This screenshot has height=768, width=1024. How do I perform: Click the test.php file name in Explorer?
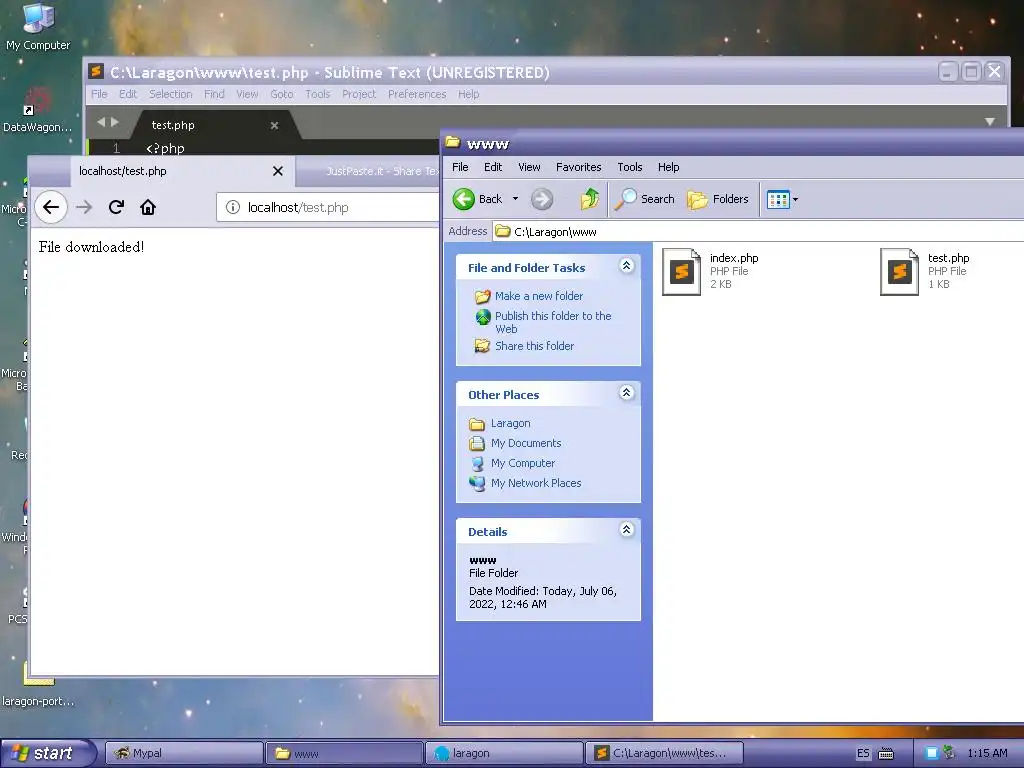click(948, 258)
